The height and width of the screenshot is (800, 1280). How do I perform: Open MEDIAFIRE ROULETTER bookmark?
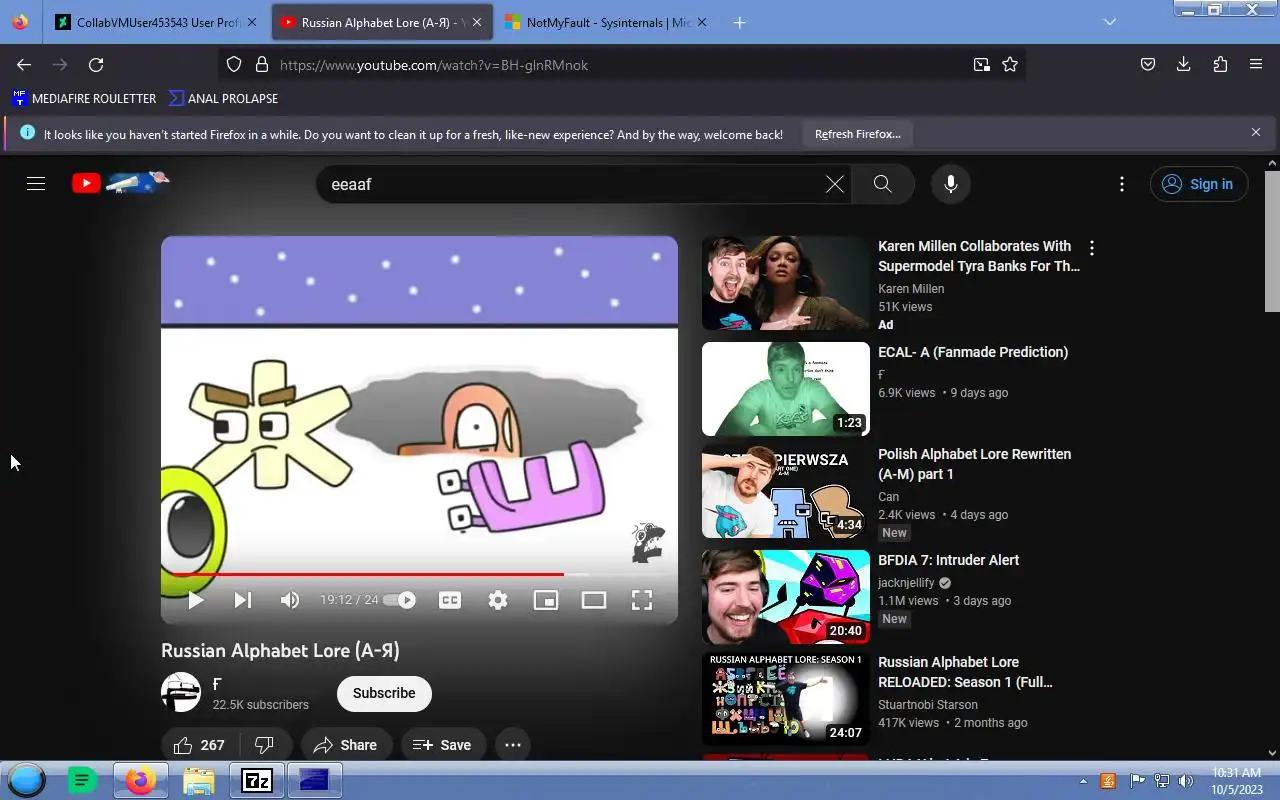point(84,98)
